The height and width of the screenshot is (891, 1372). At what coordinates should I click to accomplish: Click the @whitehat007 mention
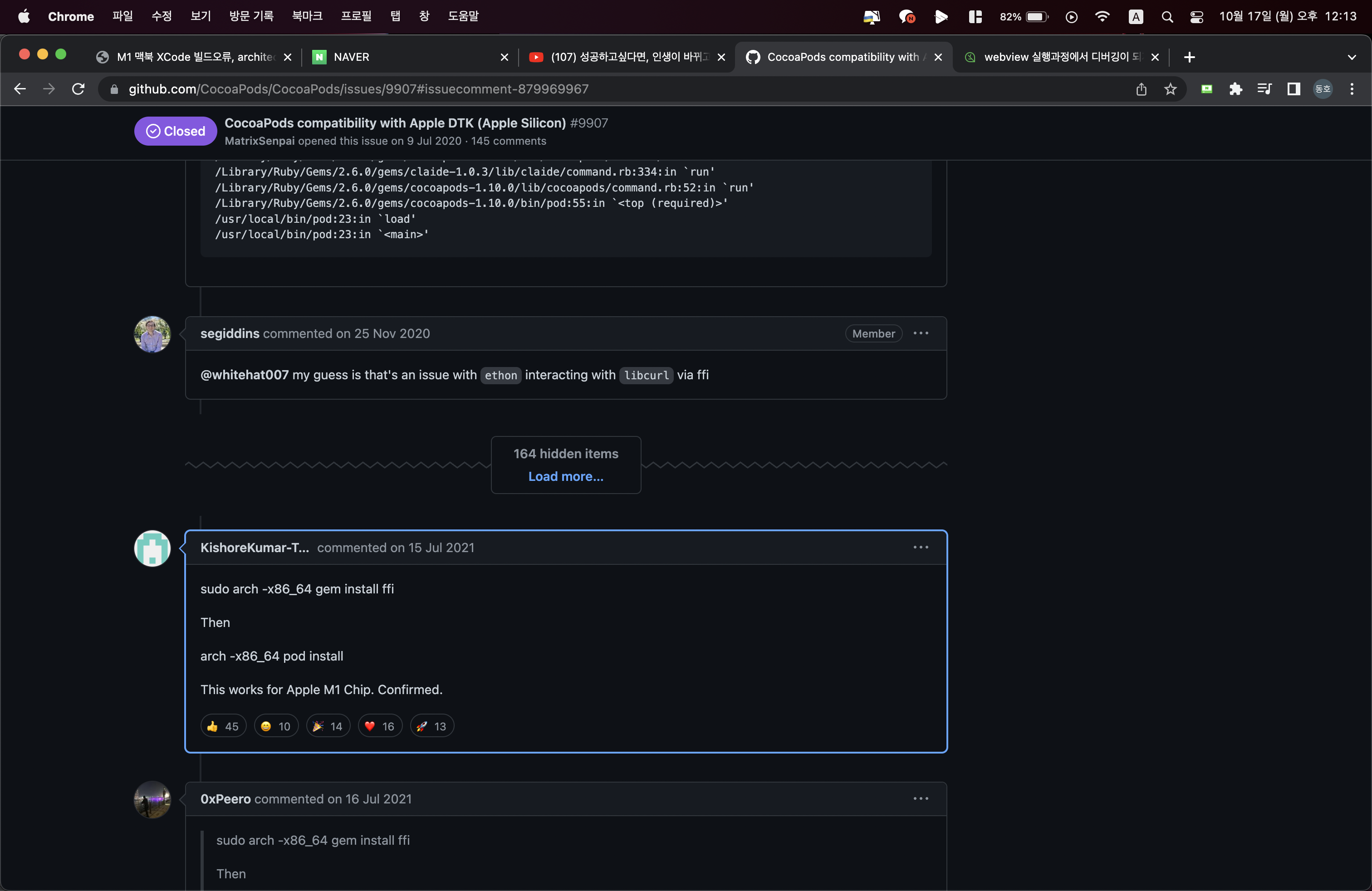coord(245,375)
